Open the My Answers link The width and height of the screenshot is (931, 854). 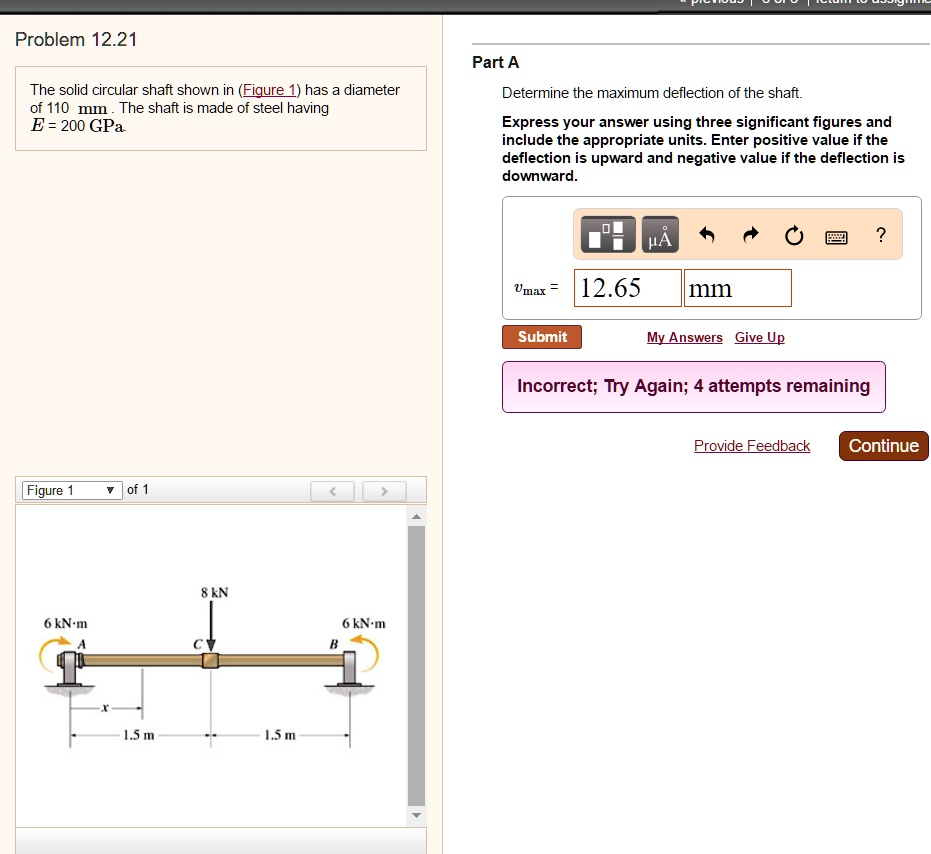(685, 337)
